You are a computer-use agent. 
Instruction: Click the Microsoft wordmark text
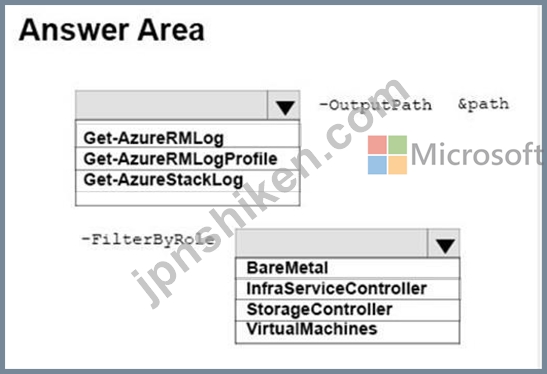click(477, 154)
